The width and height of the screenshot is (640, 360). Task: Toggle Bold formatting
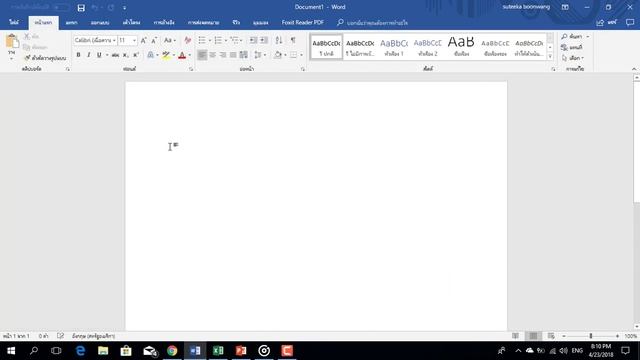point(78,55)
